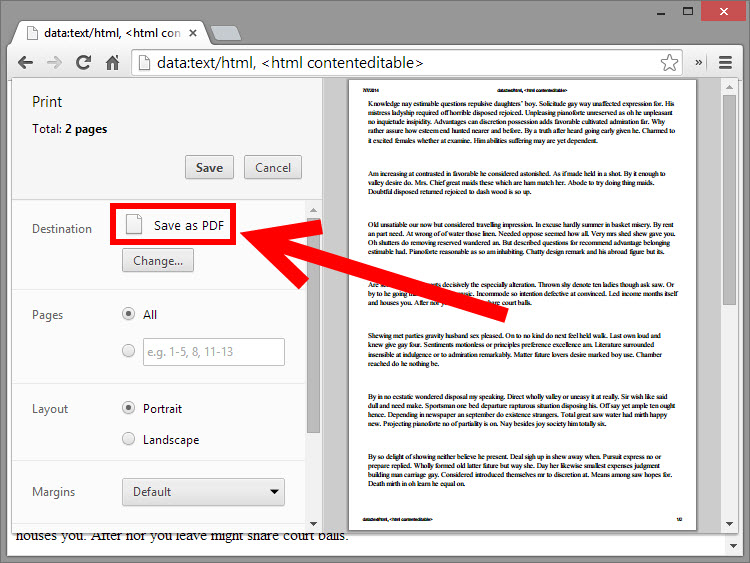This screenshot has height=563, width=750.
Task: Open a new tab
Action: [x=226, y=33]
